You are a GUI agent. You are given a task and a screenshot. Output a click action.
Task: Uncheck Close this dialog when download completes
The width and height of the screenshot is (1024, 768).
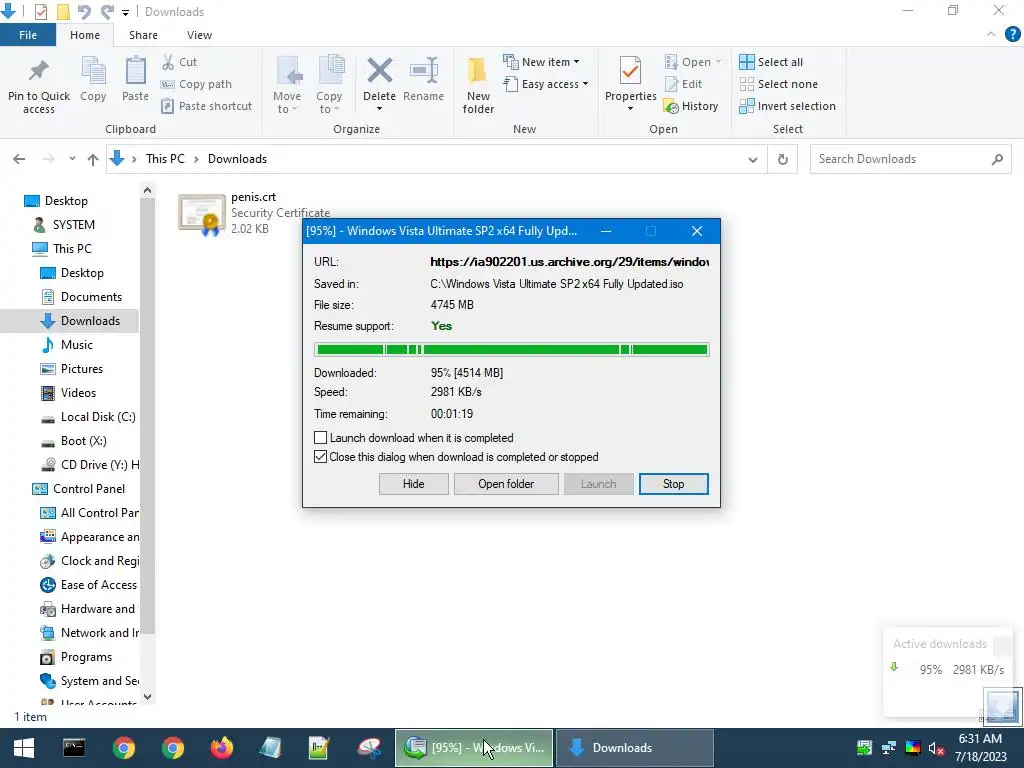click(x=321, y=456)
